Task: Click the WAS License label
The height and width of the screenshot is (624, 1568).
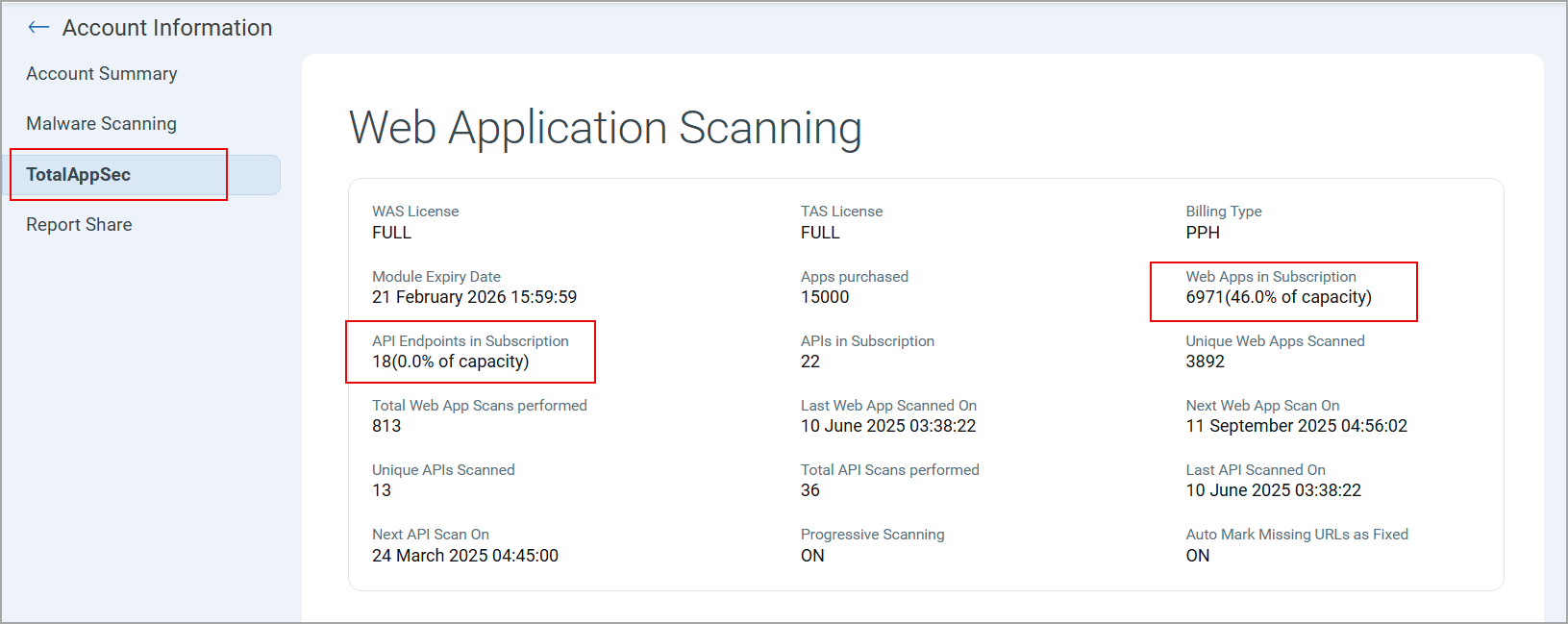Action: click(x=415, y=212)
